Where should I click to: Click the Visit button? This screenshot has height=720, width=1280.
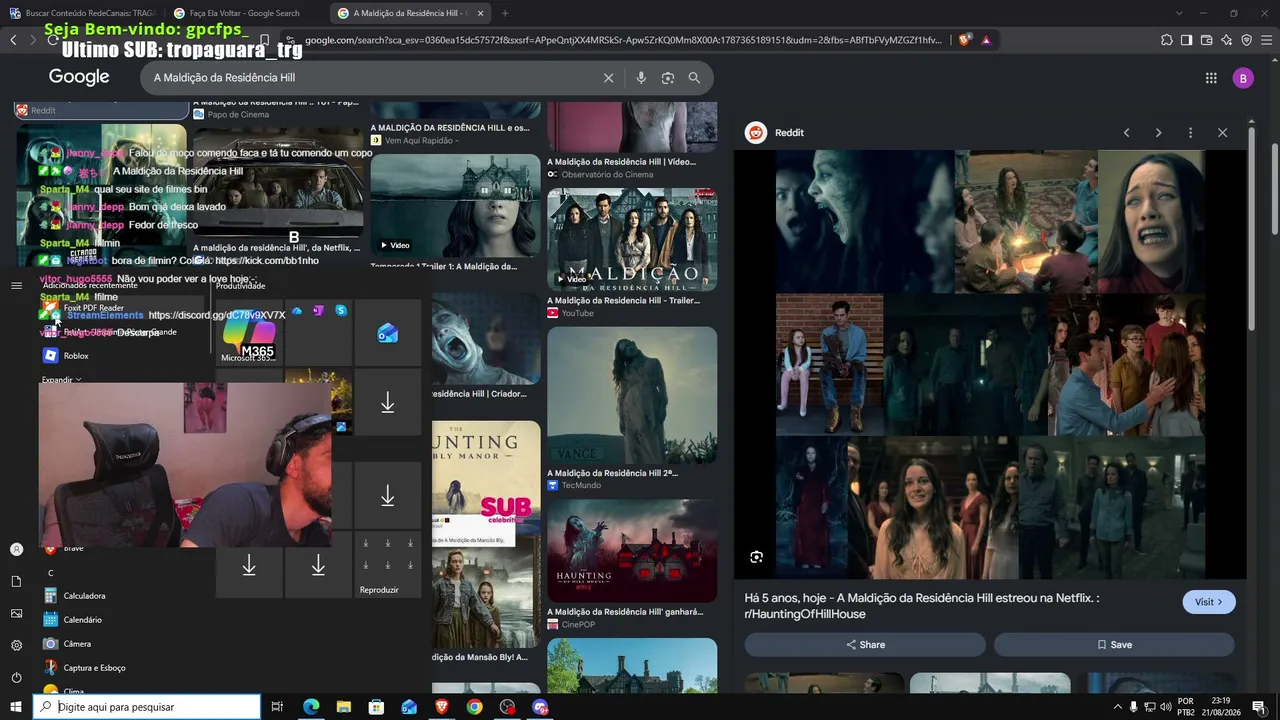1209,602
